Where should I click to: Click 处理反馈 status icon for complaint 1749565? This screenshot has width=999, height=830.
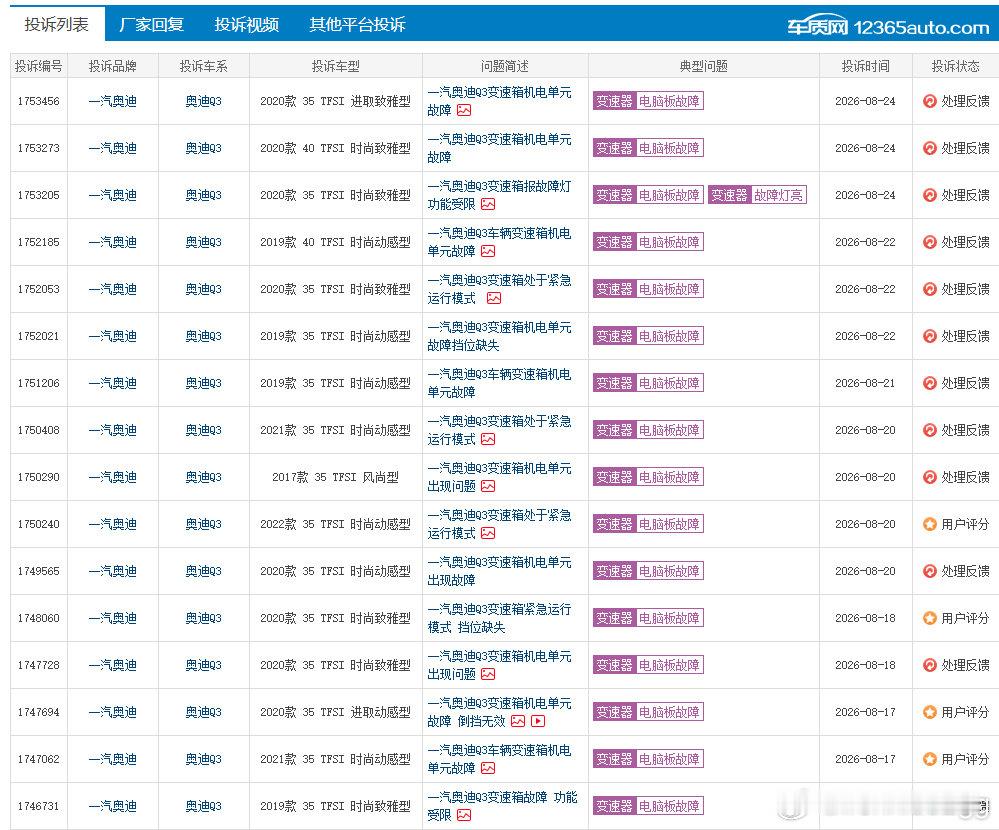click(x=930, y=571)
